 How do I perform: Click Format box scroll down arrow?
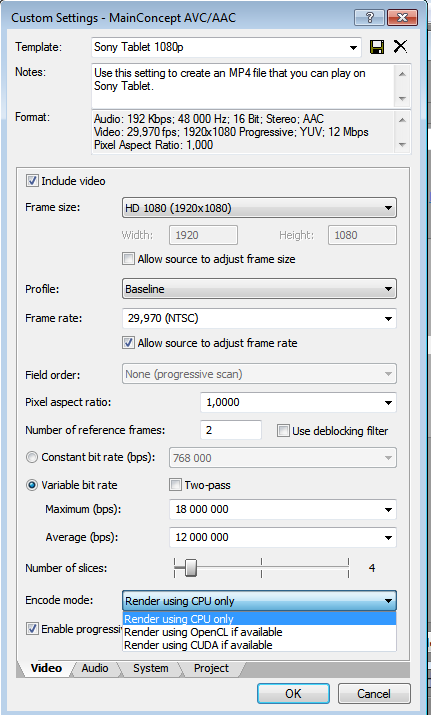402,145
